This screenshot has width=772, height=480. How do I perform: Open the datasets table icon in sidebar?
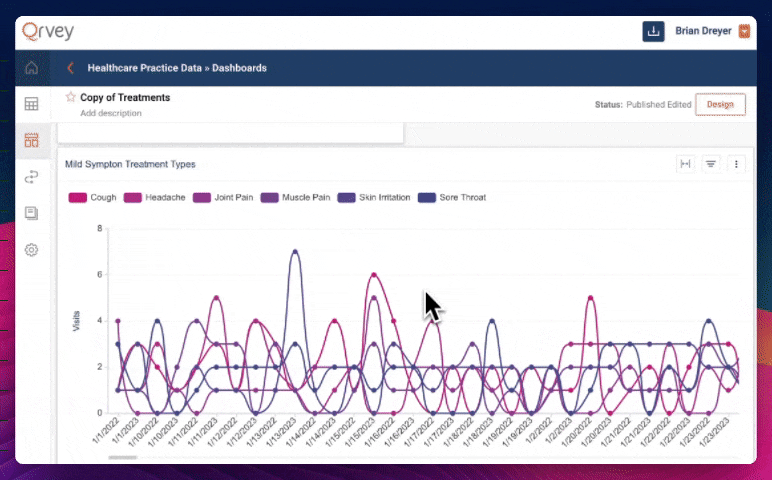click(31, 104)
